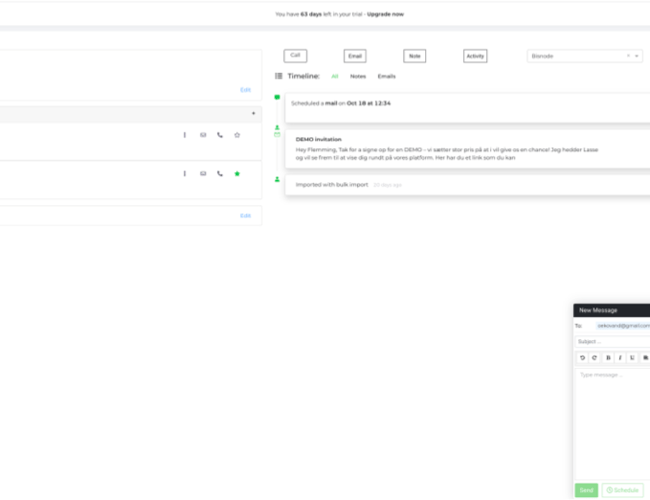This screenshot has width=650, height=500.
Task: Filter the timeline by Notes
Action: 358,76
